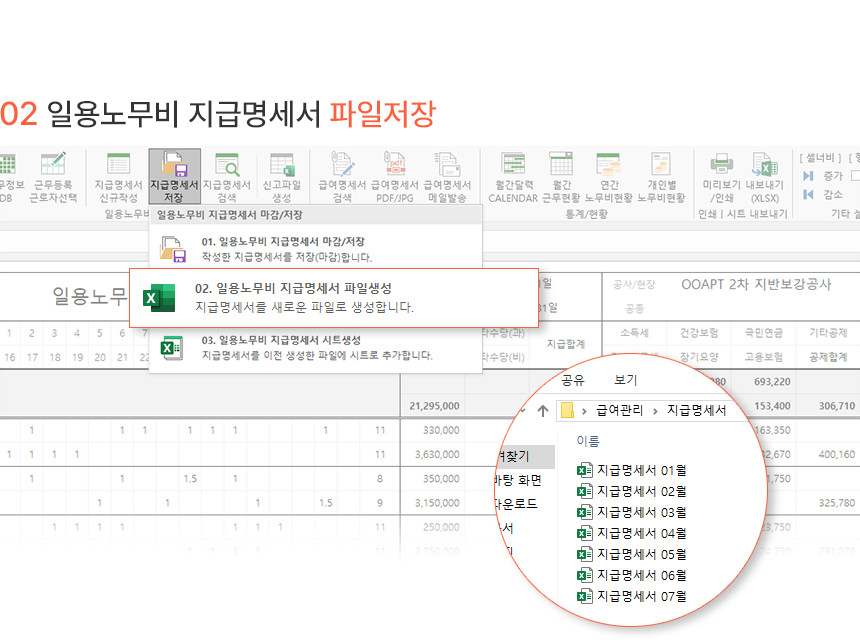Click the 공유 tab in file explorer
Image resolution: width=860 pixels, height=640 pixels.
coord(573,380)
